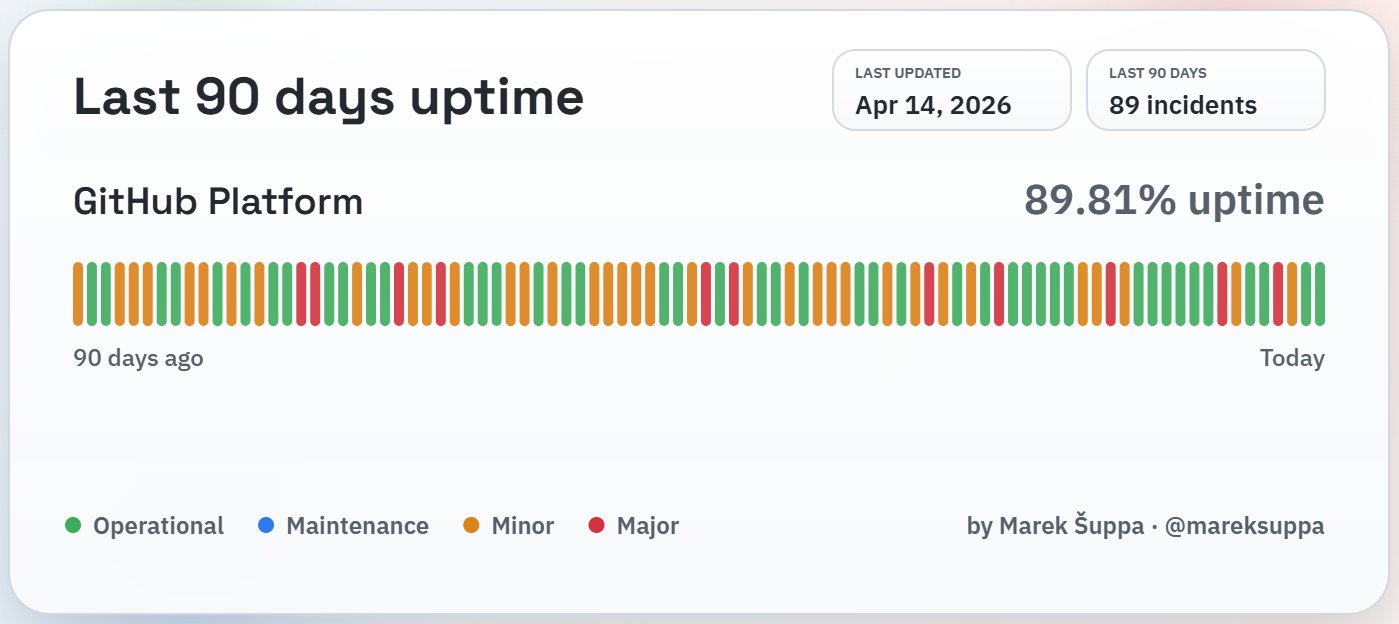
Task: Select the last red bar near Today
Action: (x=1278, y=292)
